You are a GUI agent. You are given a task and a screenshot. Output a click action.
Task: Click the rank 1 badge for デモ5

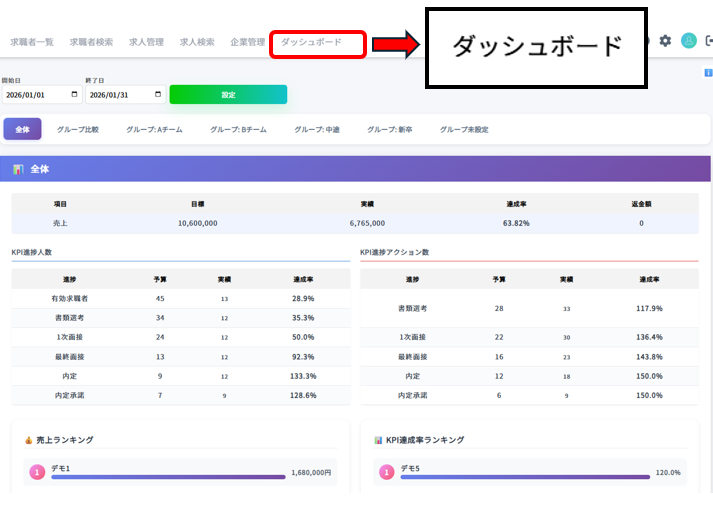coord(386,472)
